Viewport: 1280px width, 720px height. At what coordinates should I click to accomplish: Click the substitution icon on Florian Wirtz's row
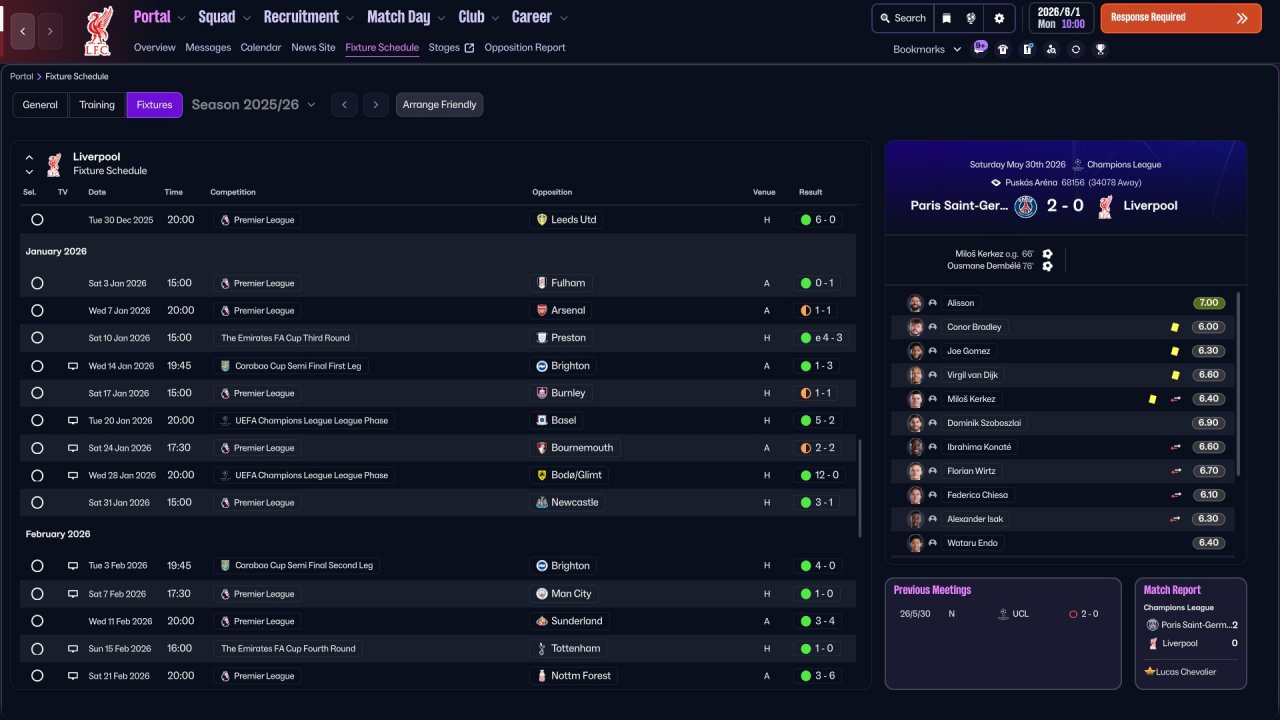(x=1176, y=471)
